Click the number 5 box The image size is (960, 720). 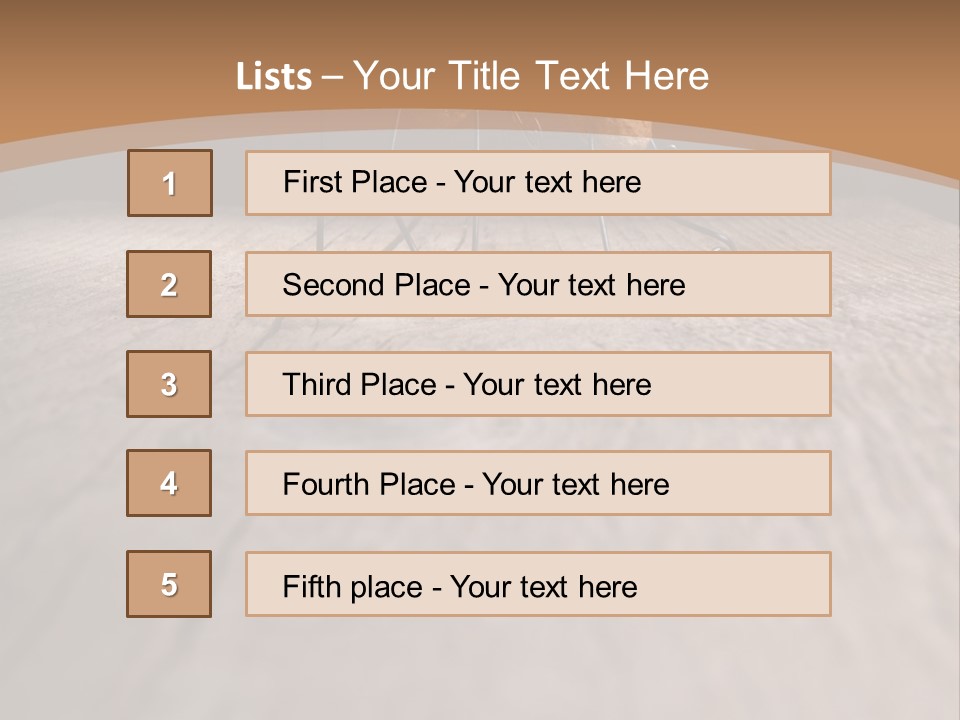coord(169,584)
